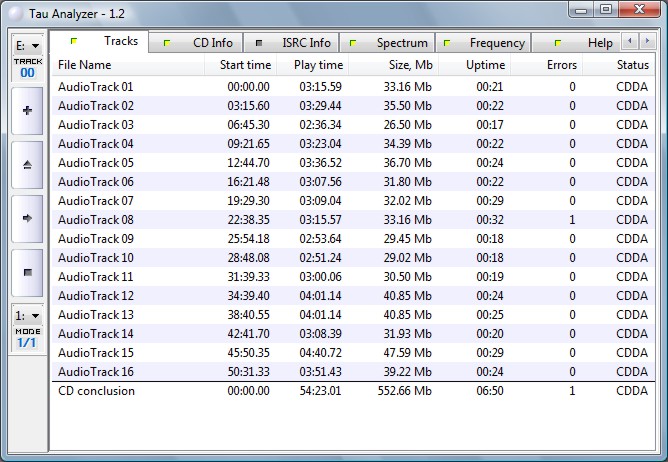Image resolution: width=668 pixels, height=462 pixels.
Task: Select AudioTrack 15 in the list
Action: click(96, 353)
